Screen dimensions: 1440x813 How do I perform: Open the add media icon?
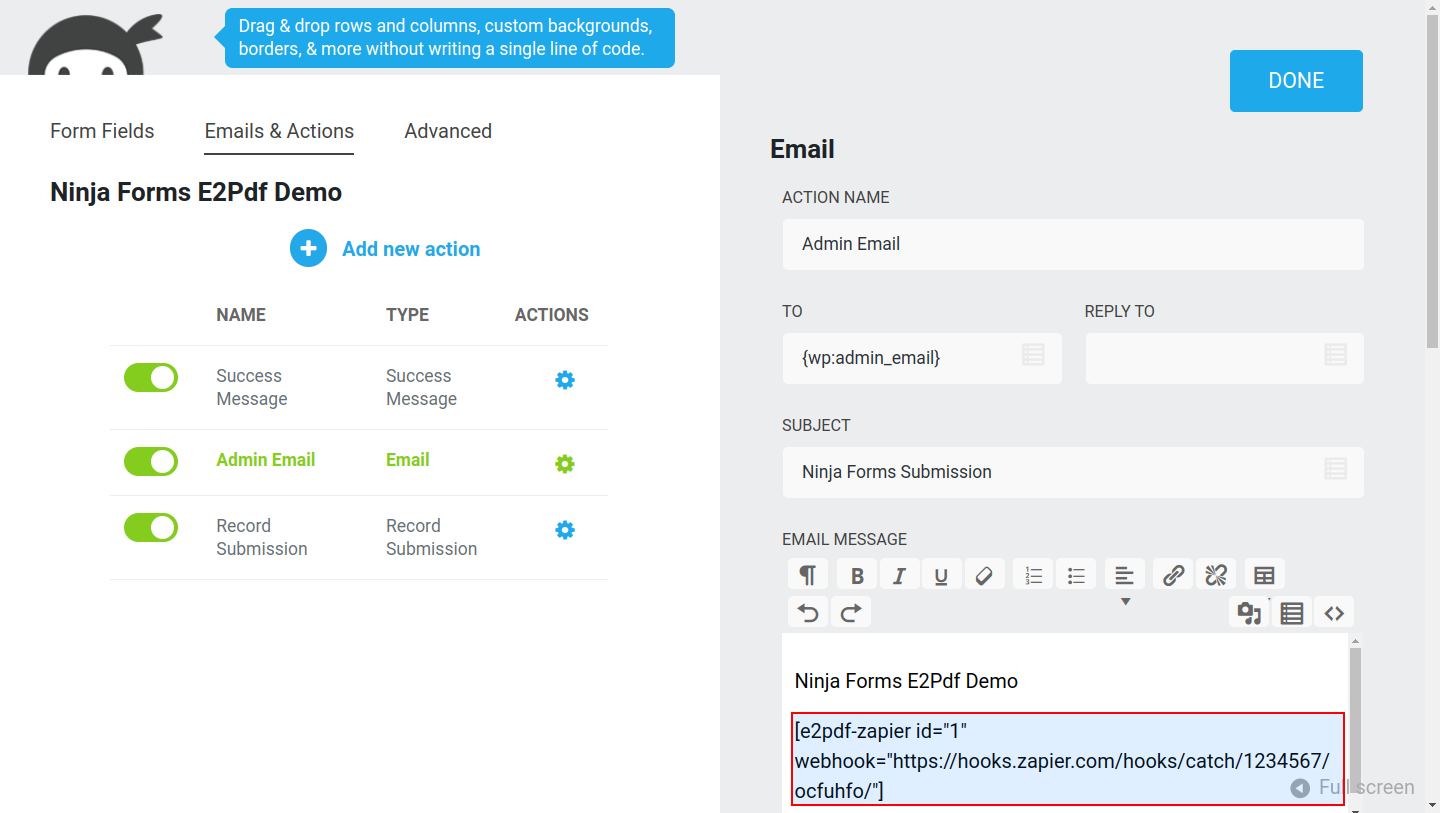(x=1249, y=613)
